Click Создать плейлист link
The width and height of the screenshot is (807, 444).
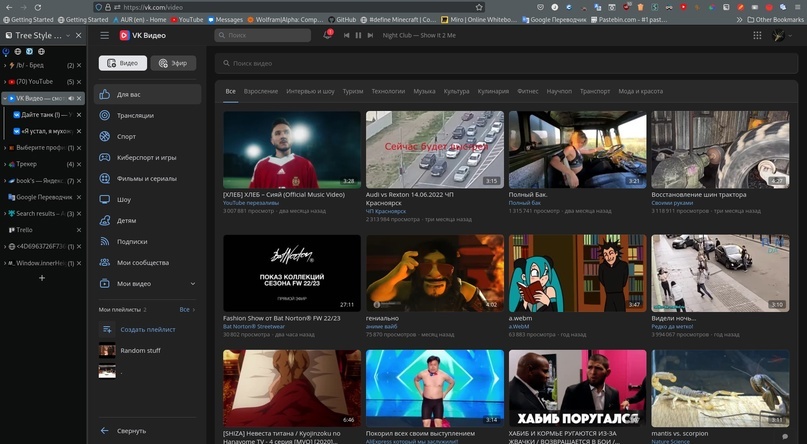tap(147, 329)
